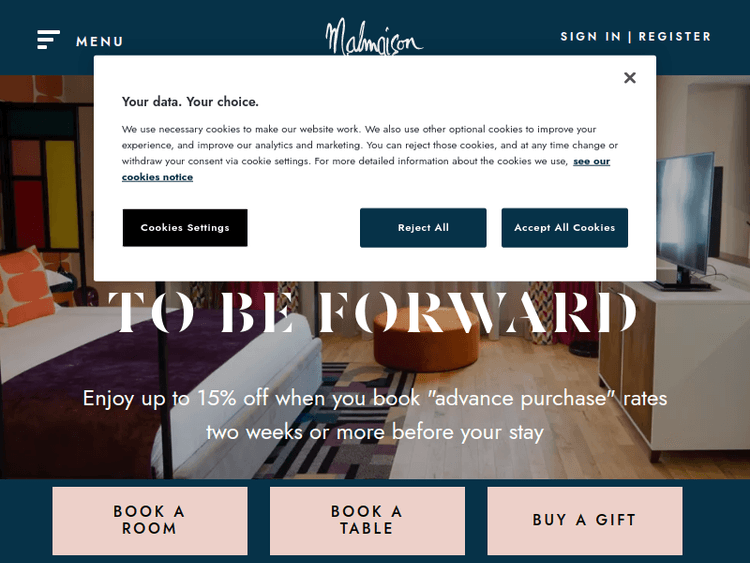750x563 pixels.
Task: Click the TO BE FORWARD headline
Action: 373,311
